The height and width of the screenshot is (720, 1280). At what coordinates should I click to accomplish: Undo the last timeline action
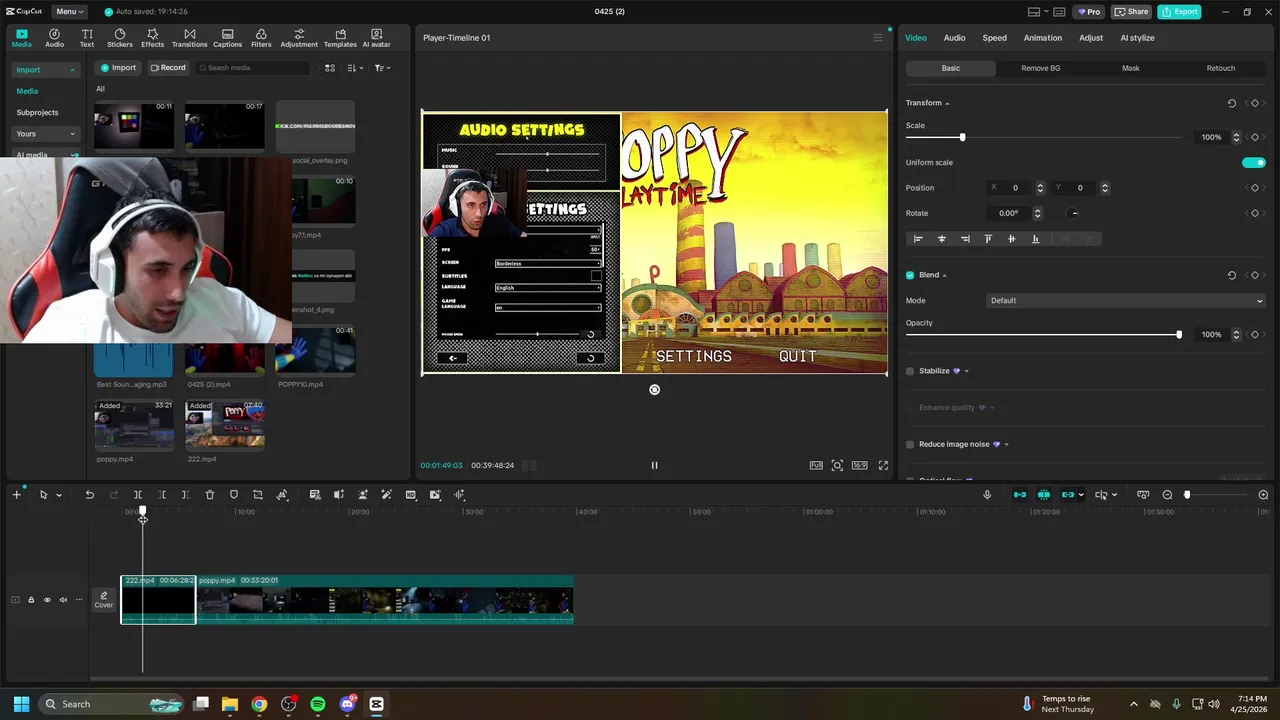pyautogui.click(x=89, y=495)
